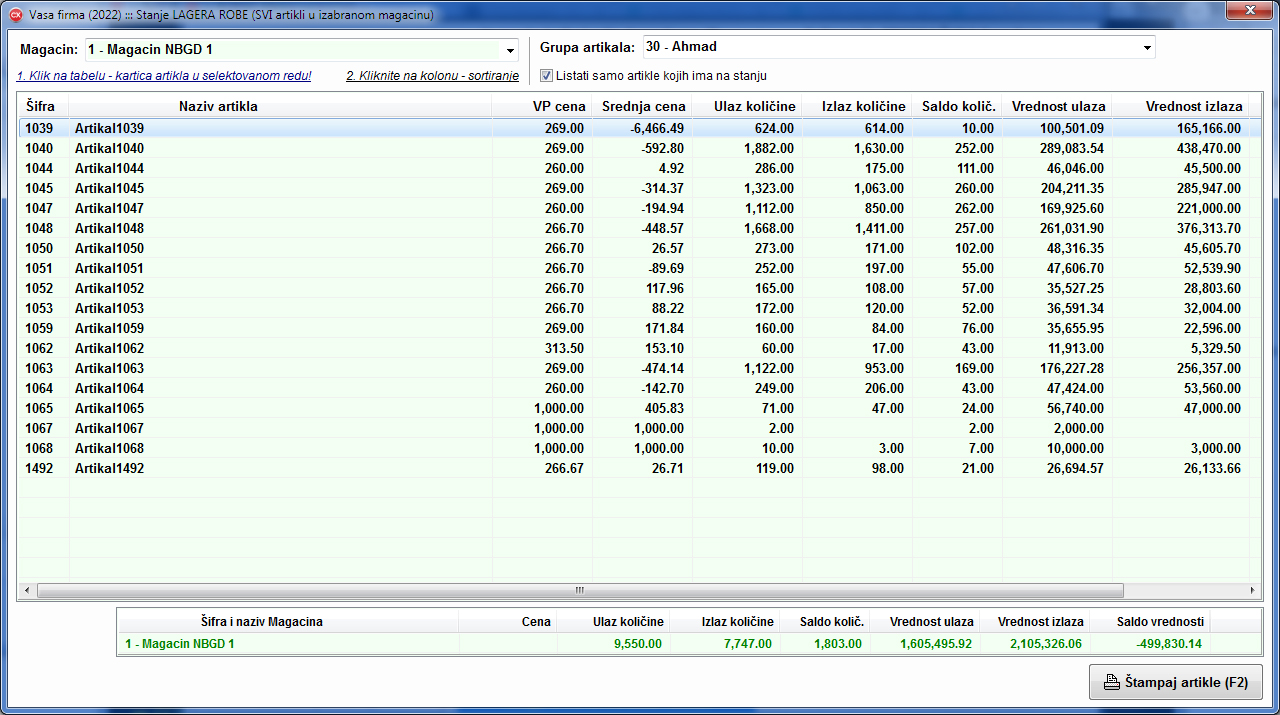The image size is (1280, 715).
Task: Sort by Ulaz količine header in main table
Action: click(x=747, y=106)
